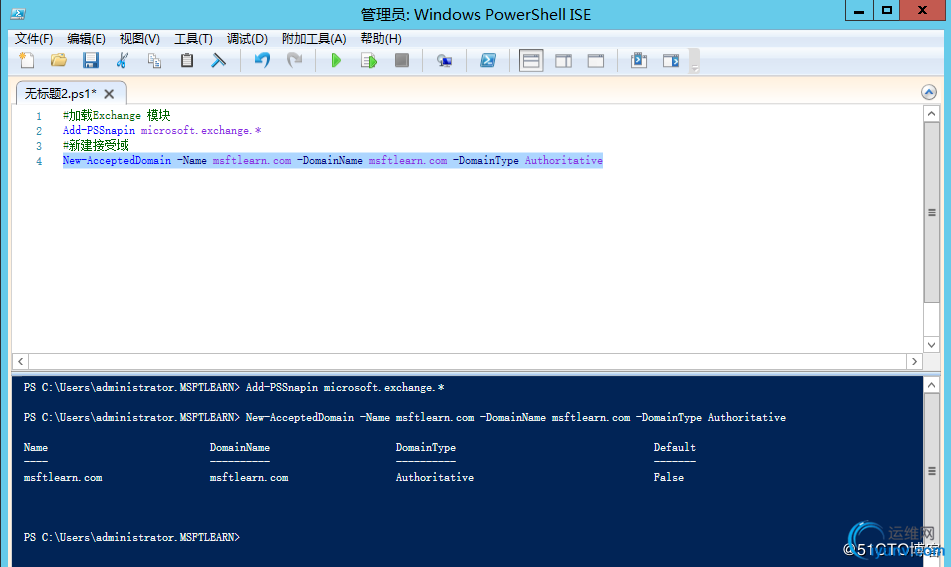Open the 附加工具(A) menu

click(314, 39)
